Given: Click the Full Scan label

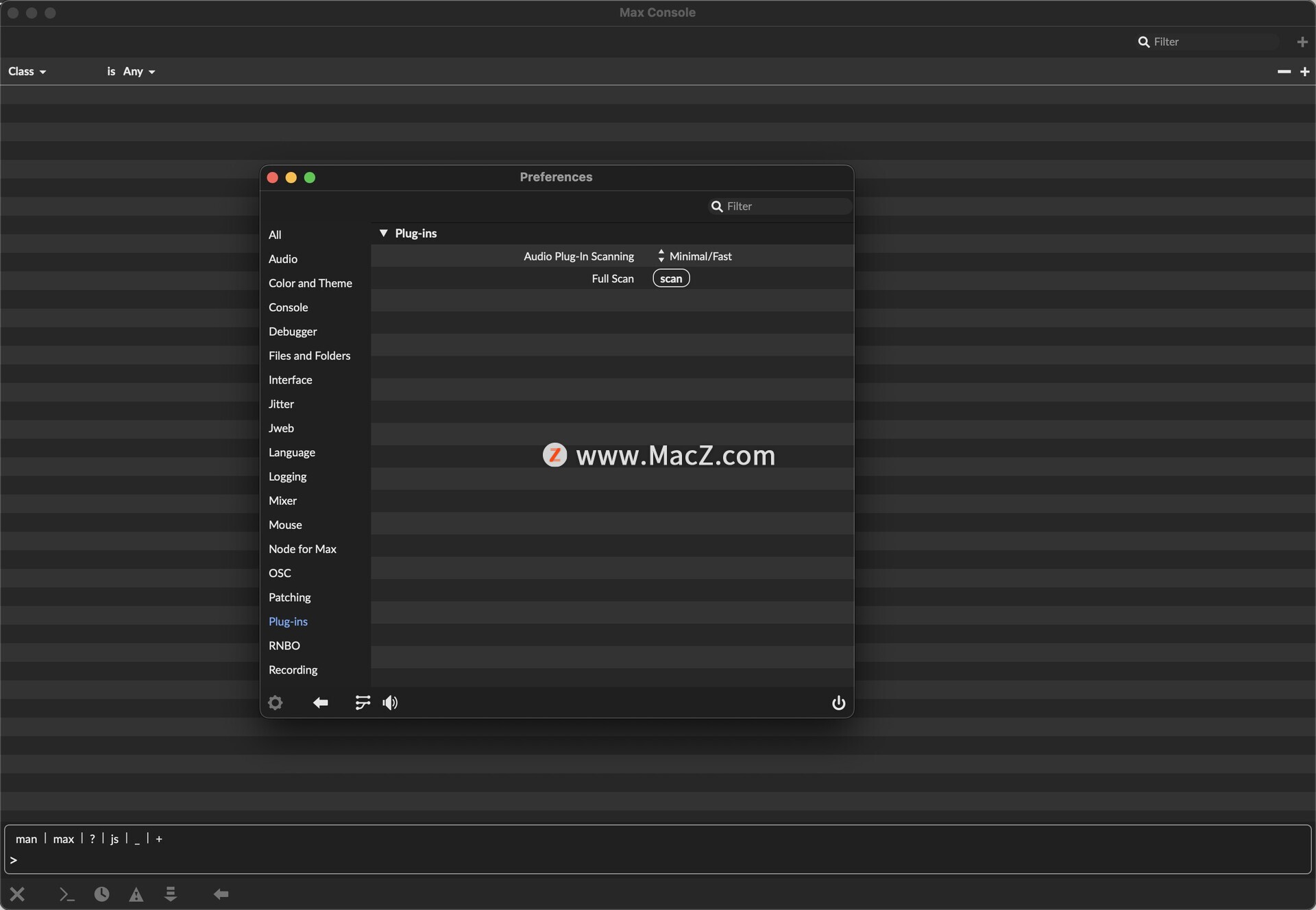Looking at the screenshot, I should [613, 279].
